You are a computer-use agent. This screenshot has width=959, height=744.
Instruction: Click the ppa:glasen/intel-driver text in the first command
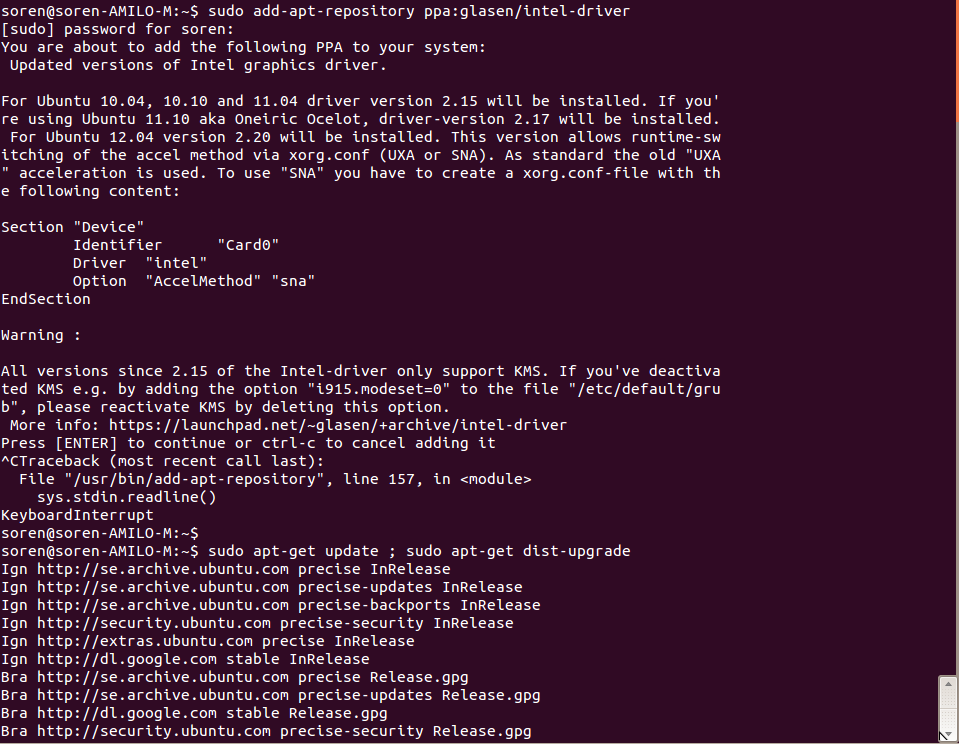(527, 11)
